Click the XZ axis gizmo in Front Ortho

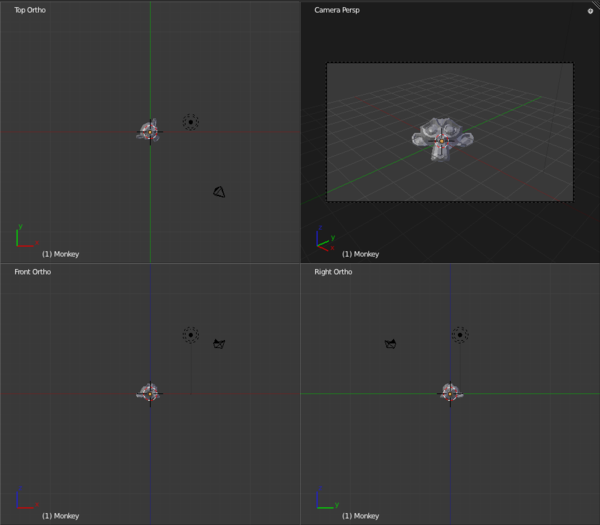pyautogui.click(x=26, y=497)
